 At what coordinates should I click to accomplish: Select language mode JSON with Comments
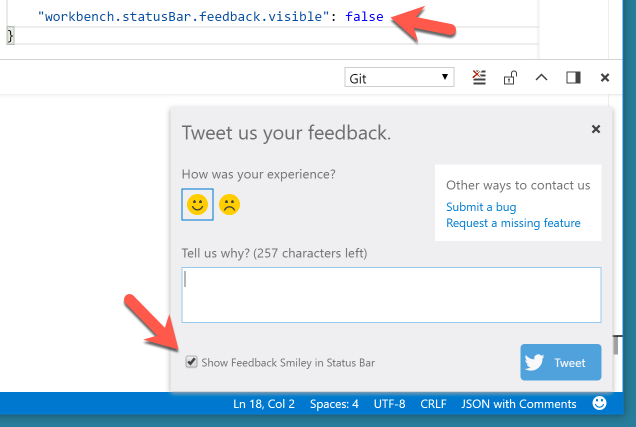point(518,404)
